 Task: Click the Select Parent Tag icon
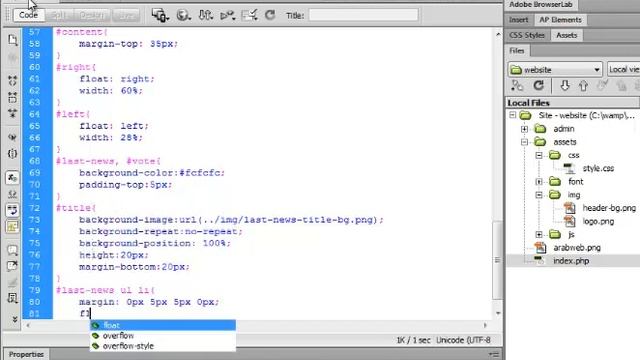[12, 137]
